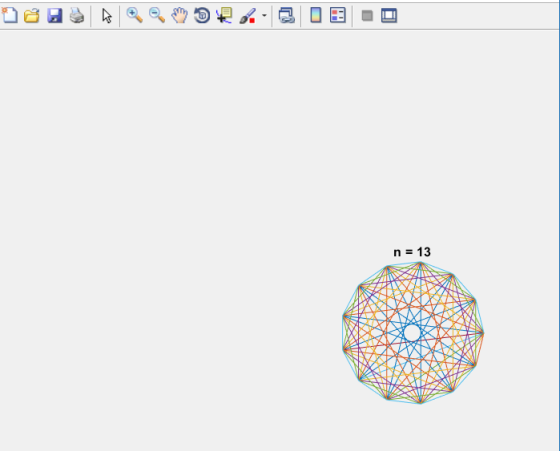
Task: Select the Data Cursor tool
Action: coord(225,16)
